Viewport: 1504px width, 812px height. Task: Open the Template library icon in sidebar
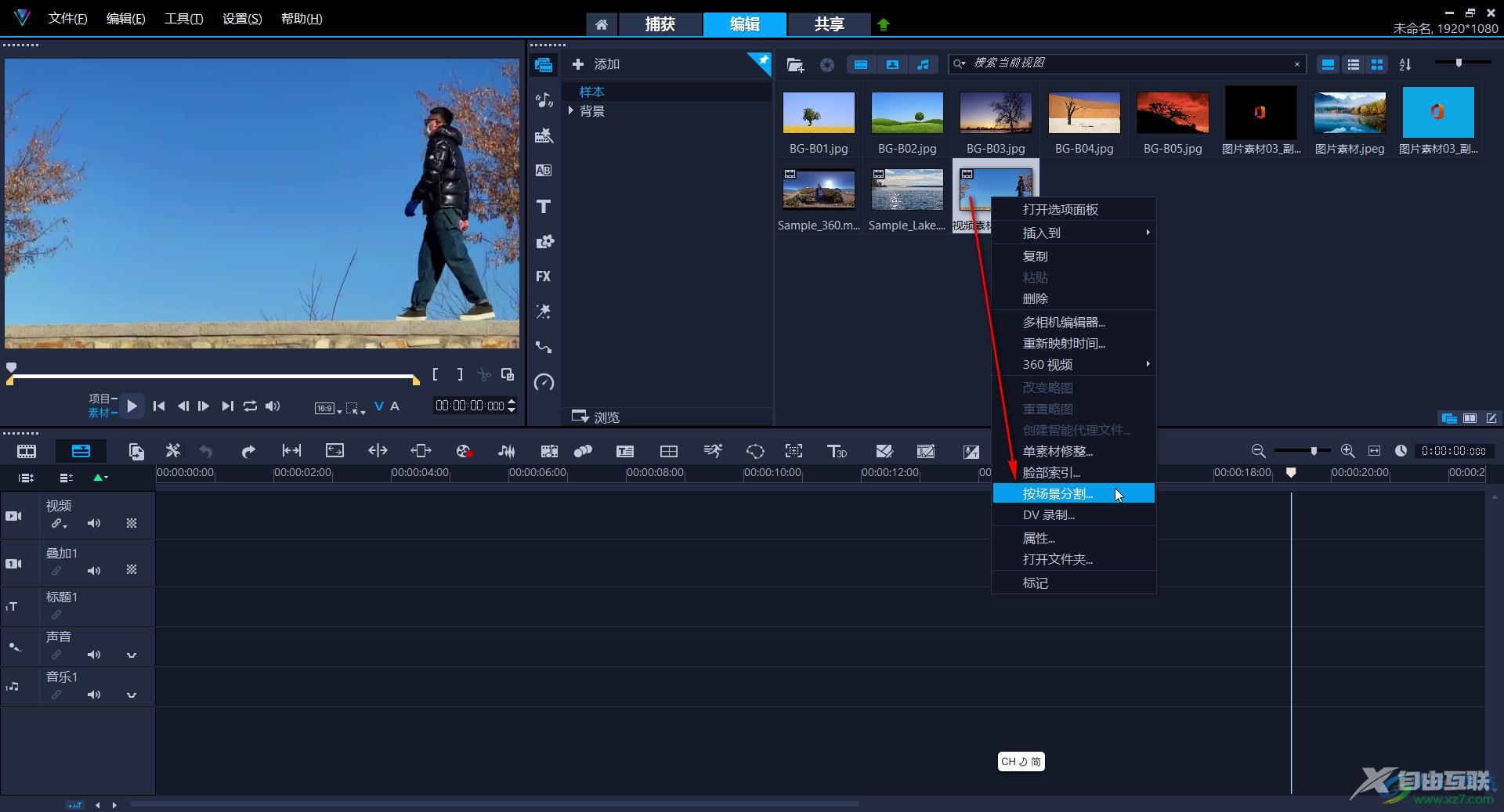point(544,135)
